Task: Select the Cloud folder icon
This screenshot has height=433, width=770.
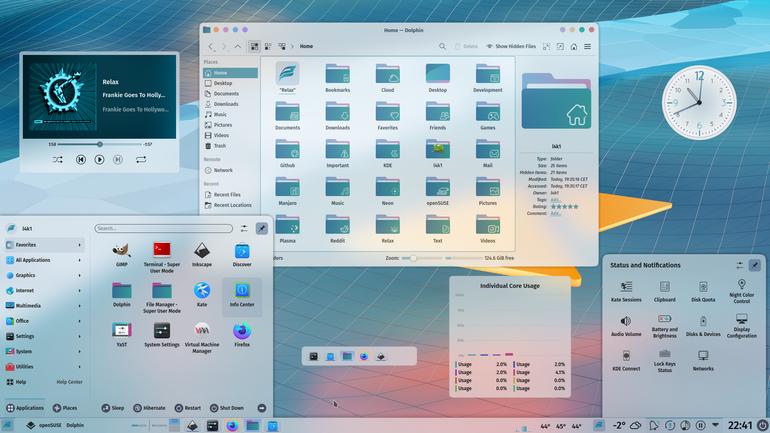Action: 387,74
